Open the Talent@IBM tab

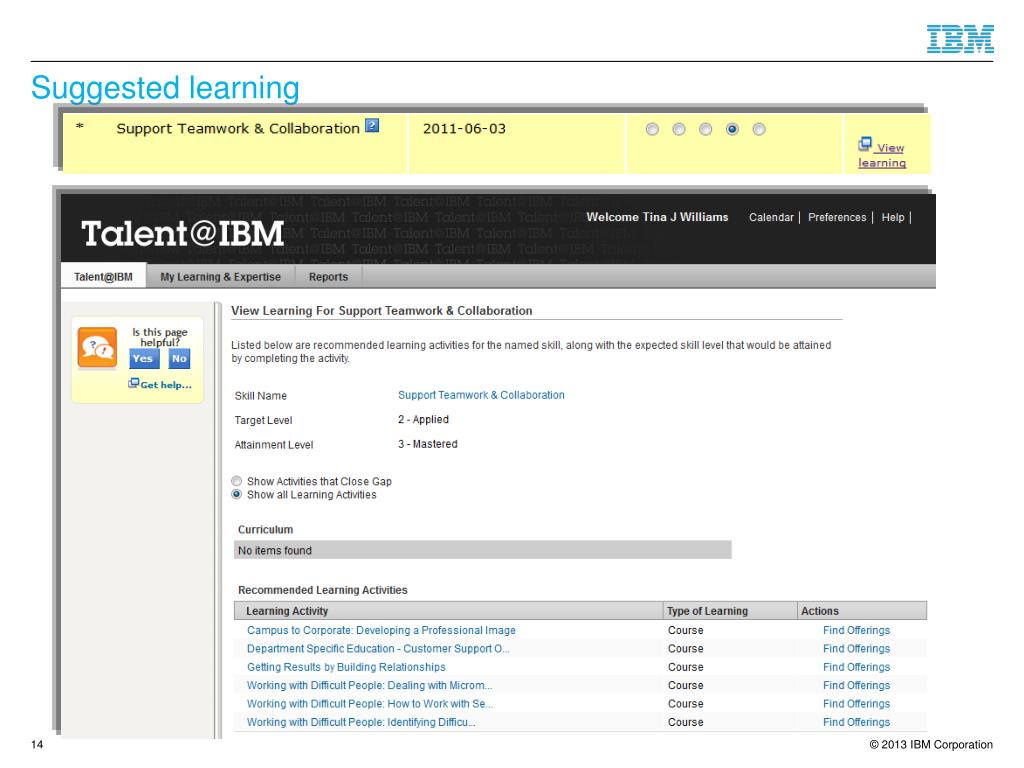pyautogui.click(x=103, y=276)
